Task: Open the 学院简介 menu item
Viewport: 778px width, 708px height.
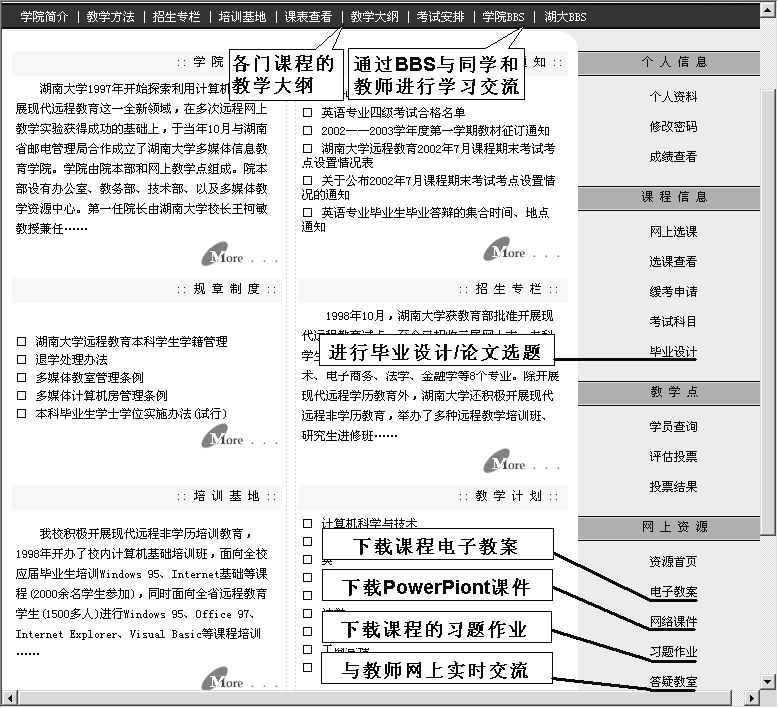Action: pos(44,16)
